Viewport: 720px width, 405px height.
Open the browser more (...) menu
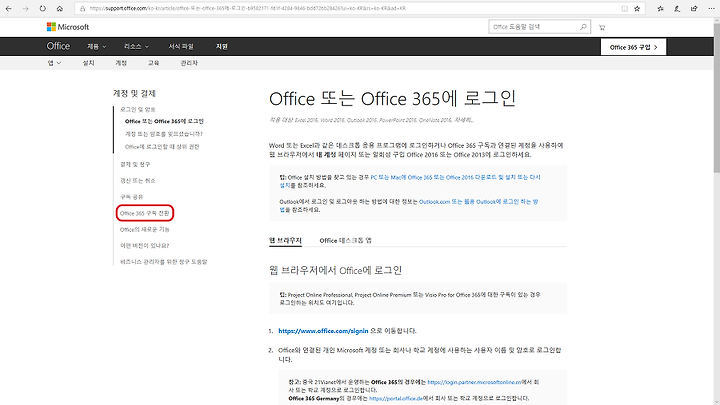click(711, 8)
